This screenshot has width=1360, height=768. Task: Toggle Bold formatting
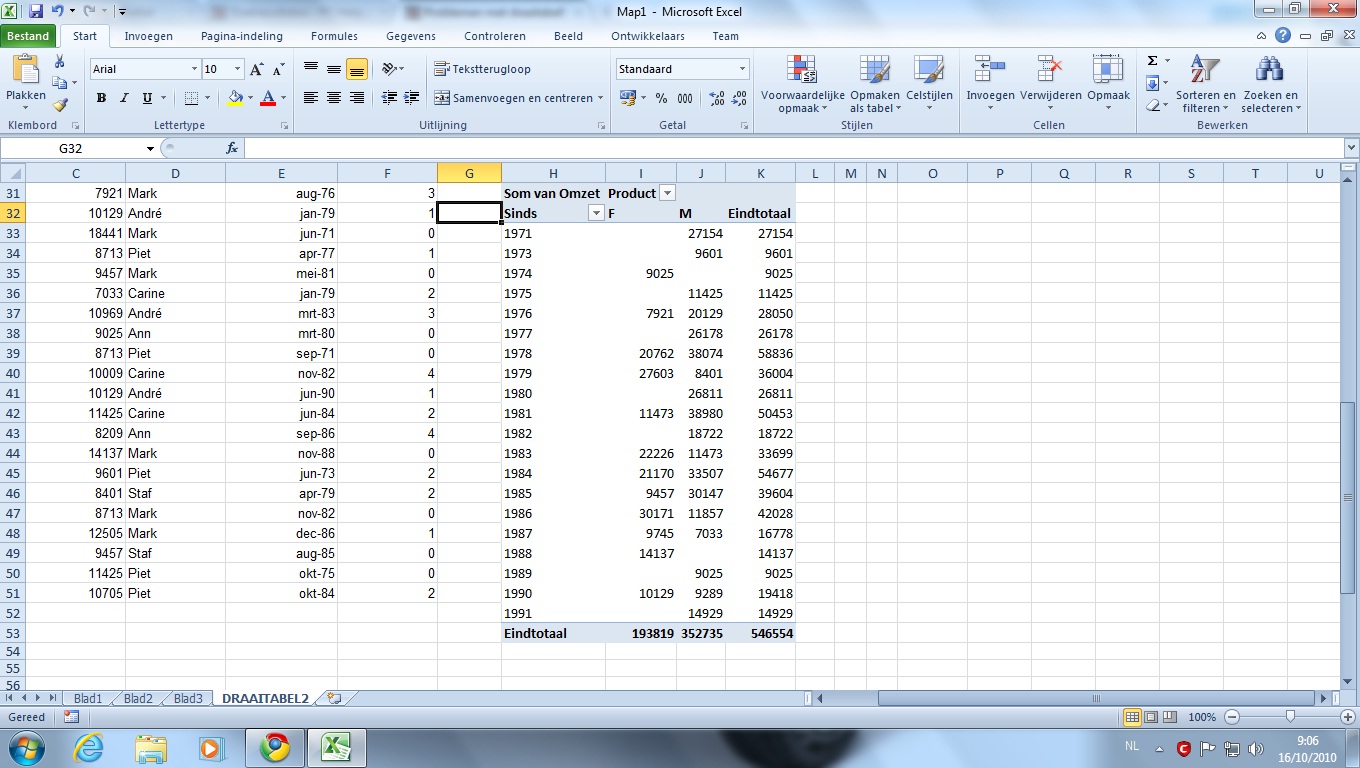[101, 98]
